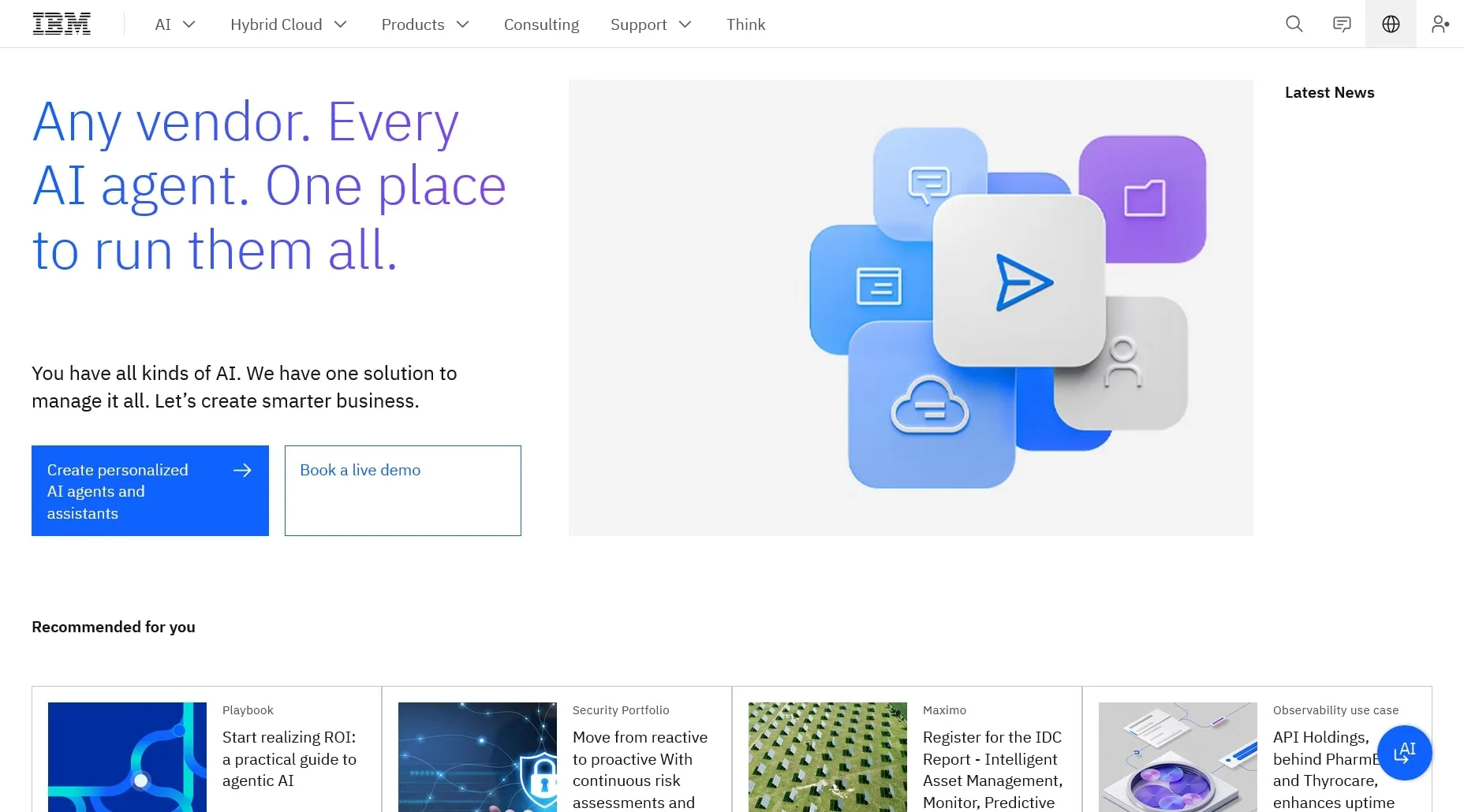This screenshot has width=1464, height=812.
Task: Click Book a live demo button
Action: click(x=402, y=490)
